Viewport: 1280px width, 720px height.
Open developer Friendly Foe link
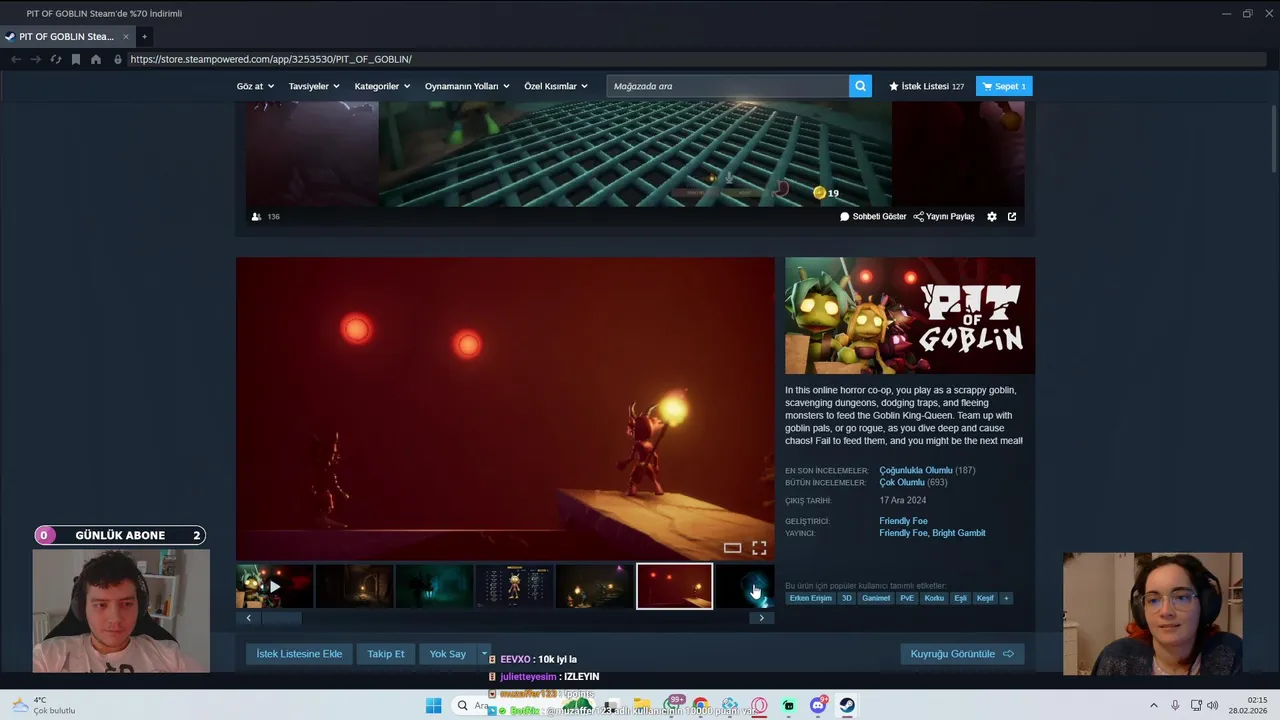tap(903, 521)
